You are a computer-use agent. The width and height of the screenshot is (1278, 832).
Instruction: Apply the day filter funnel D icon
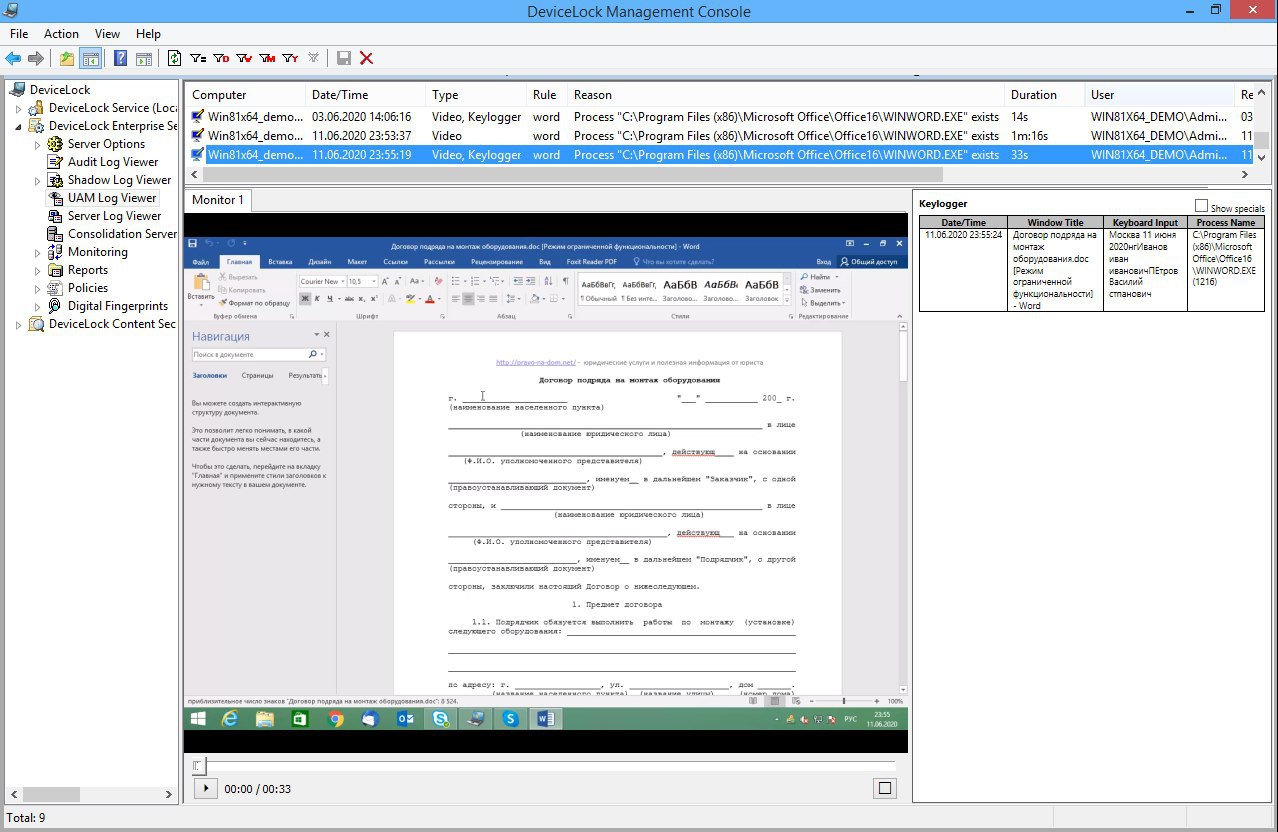(x=221, y=58)
